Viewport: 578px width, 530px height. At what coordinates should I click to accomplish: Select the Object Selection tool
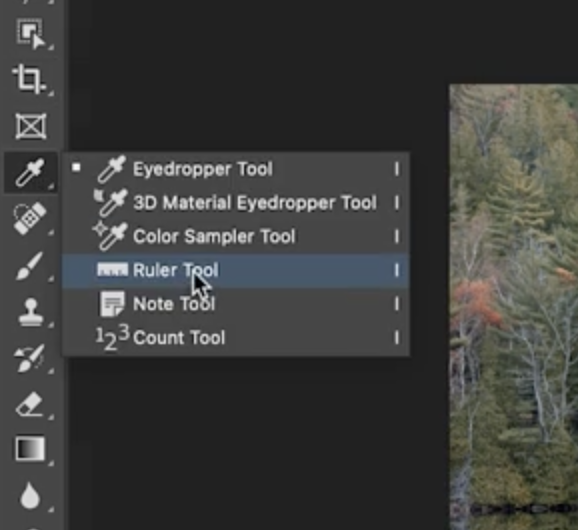pos(31,34)
